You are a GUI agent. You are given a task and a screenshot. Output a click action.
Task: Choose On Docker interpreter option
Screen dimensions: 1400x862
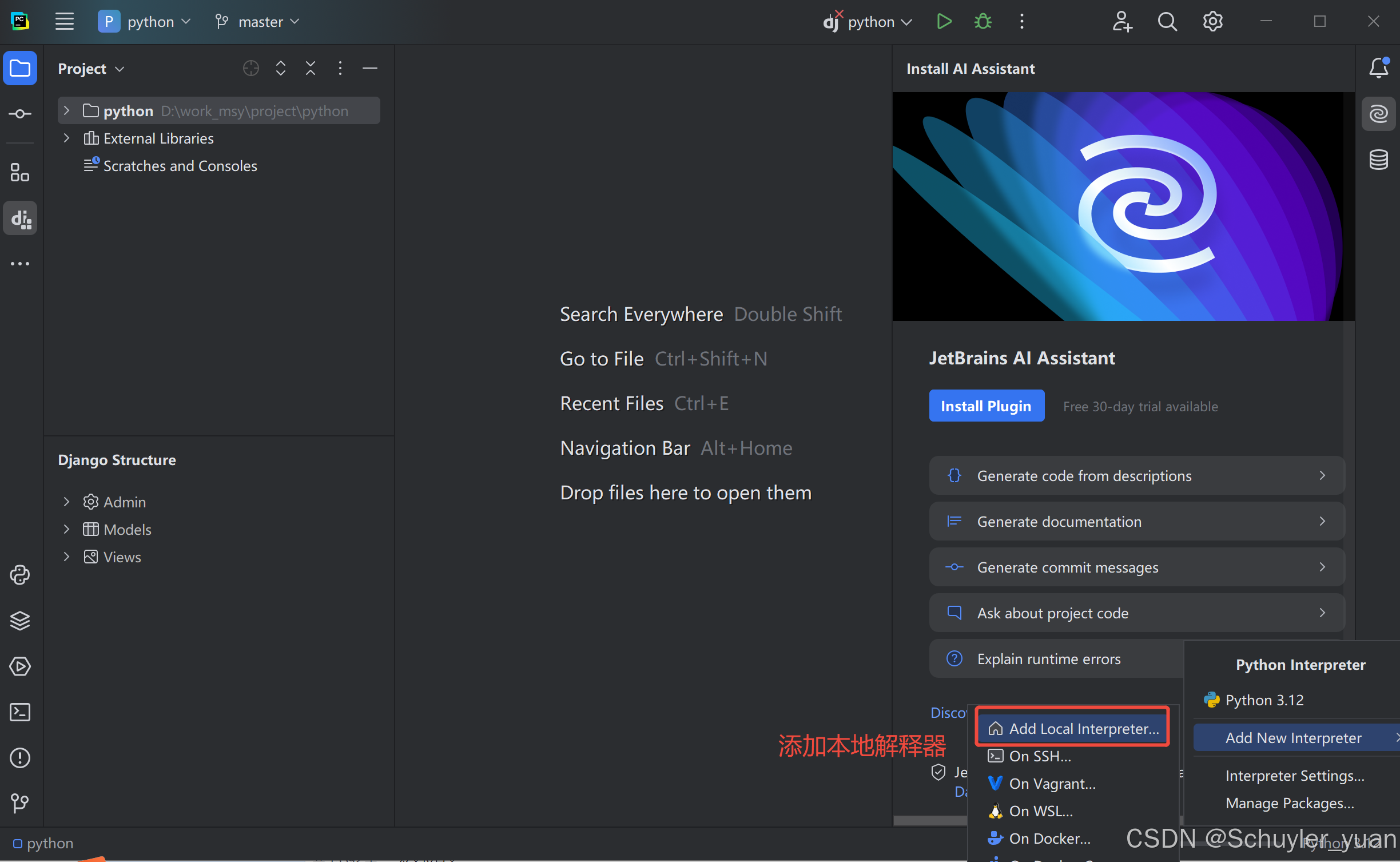click(x=1073, y=838)
